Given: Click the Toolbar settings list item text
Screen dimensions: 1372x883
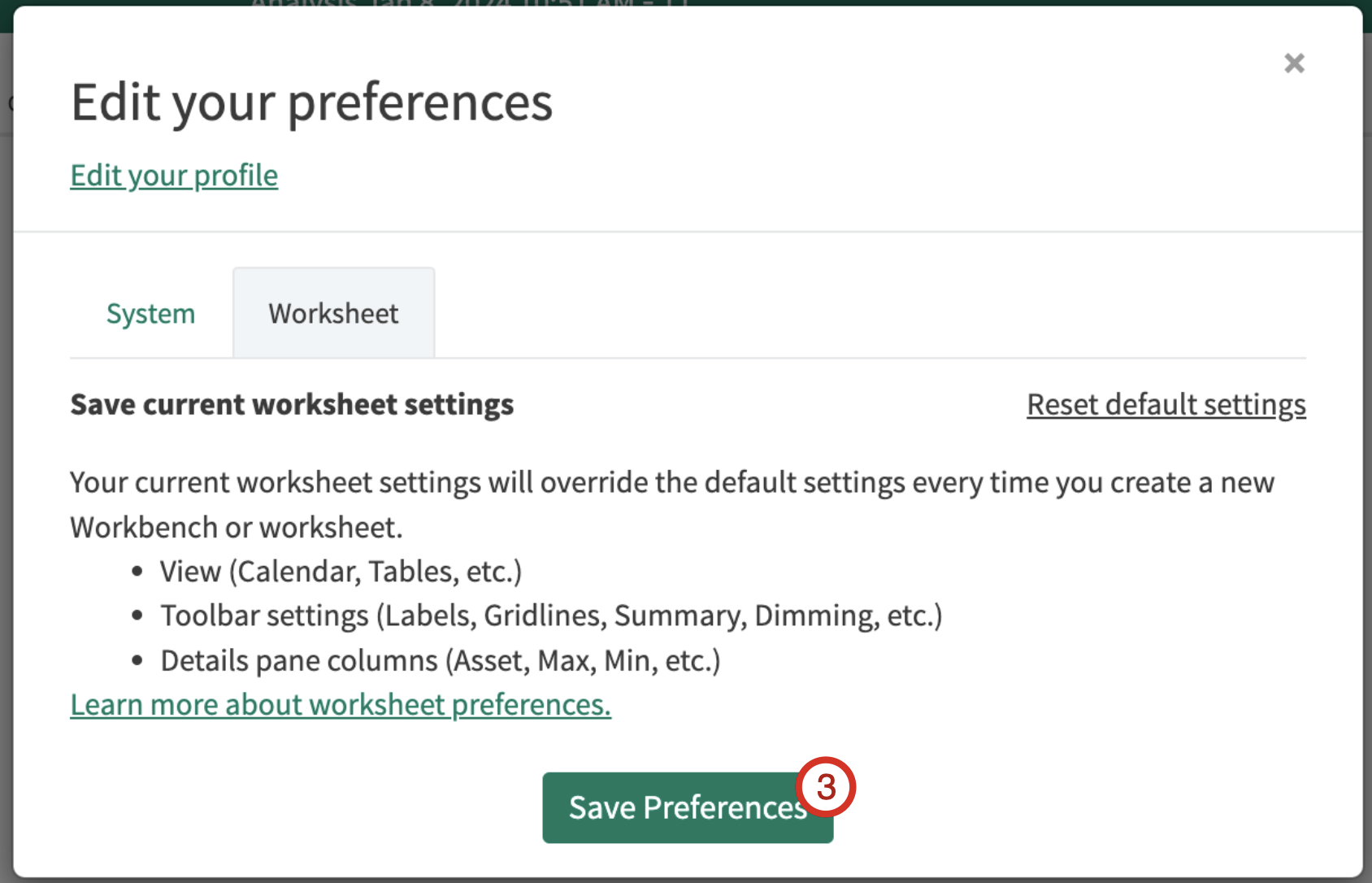Looking at the screenshot, I should pyautogui.click(x=550, y=616).
